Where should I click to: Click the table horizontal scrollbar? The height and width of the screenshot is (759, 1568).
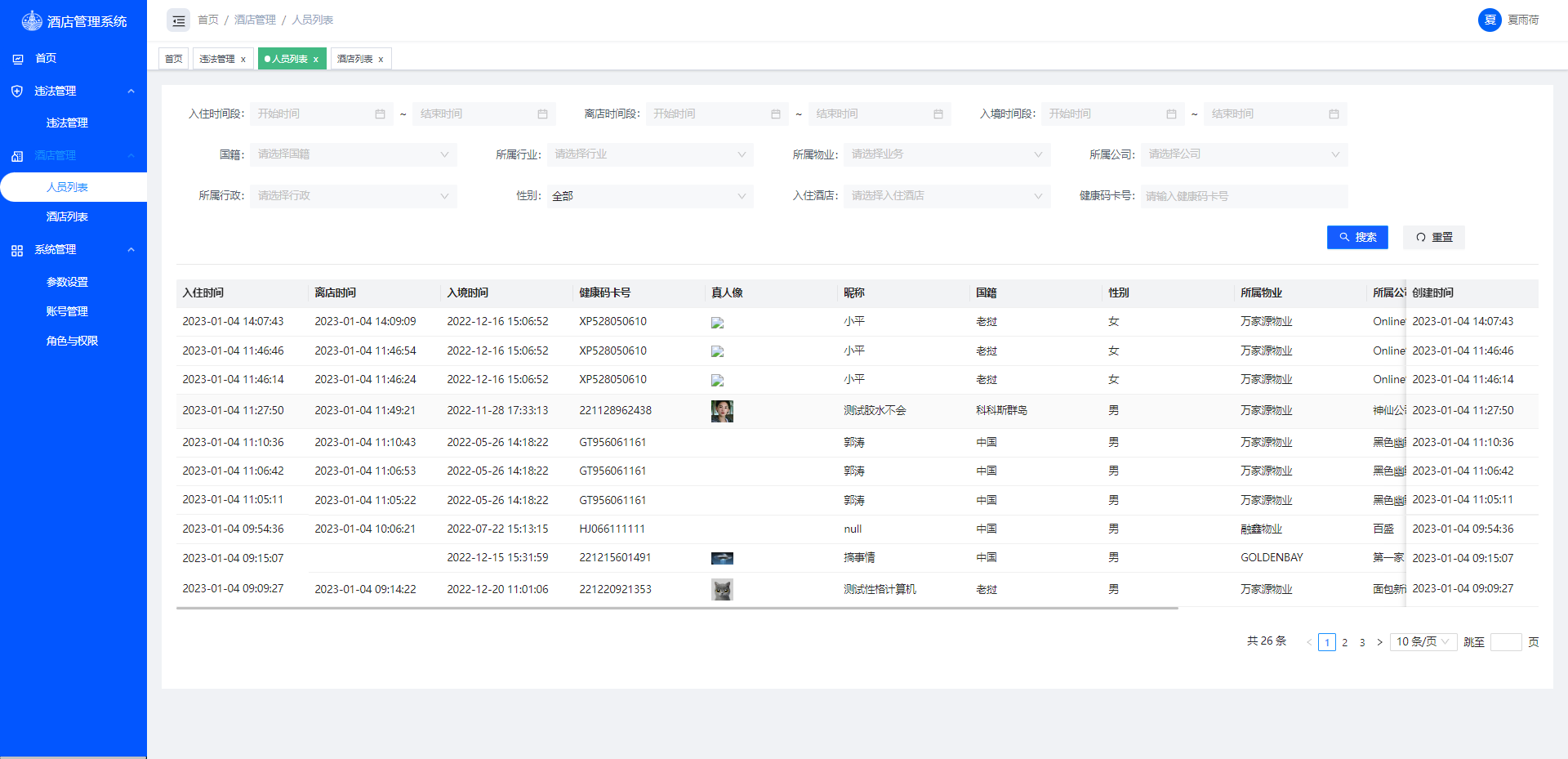click(x=677, y=609)
